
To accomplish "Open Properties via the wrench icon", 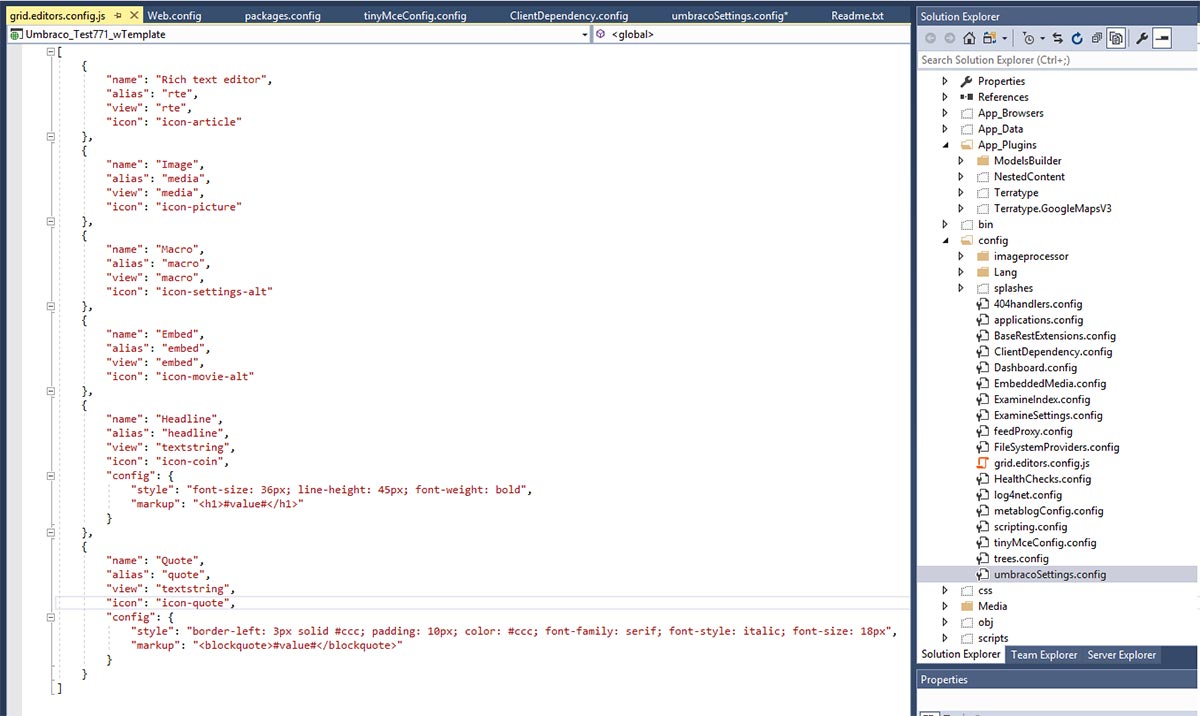I will point(1141,38).
